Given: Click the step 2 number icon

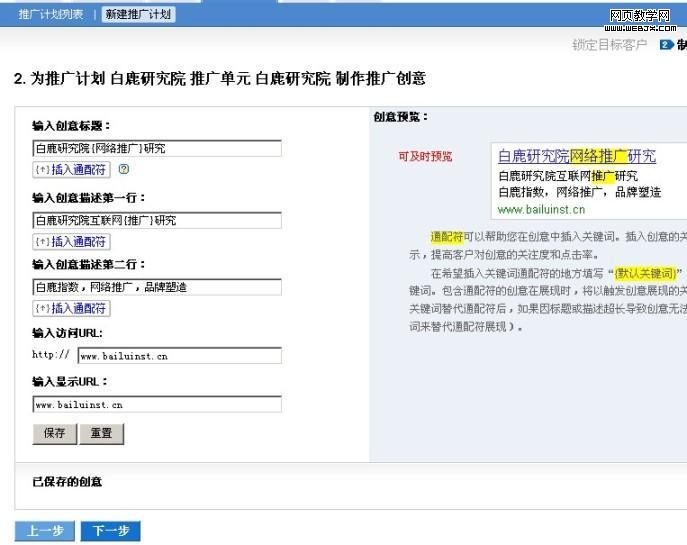Looking at the screenshot, I should pos(666,45).
